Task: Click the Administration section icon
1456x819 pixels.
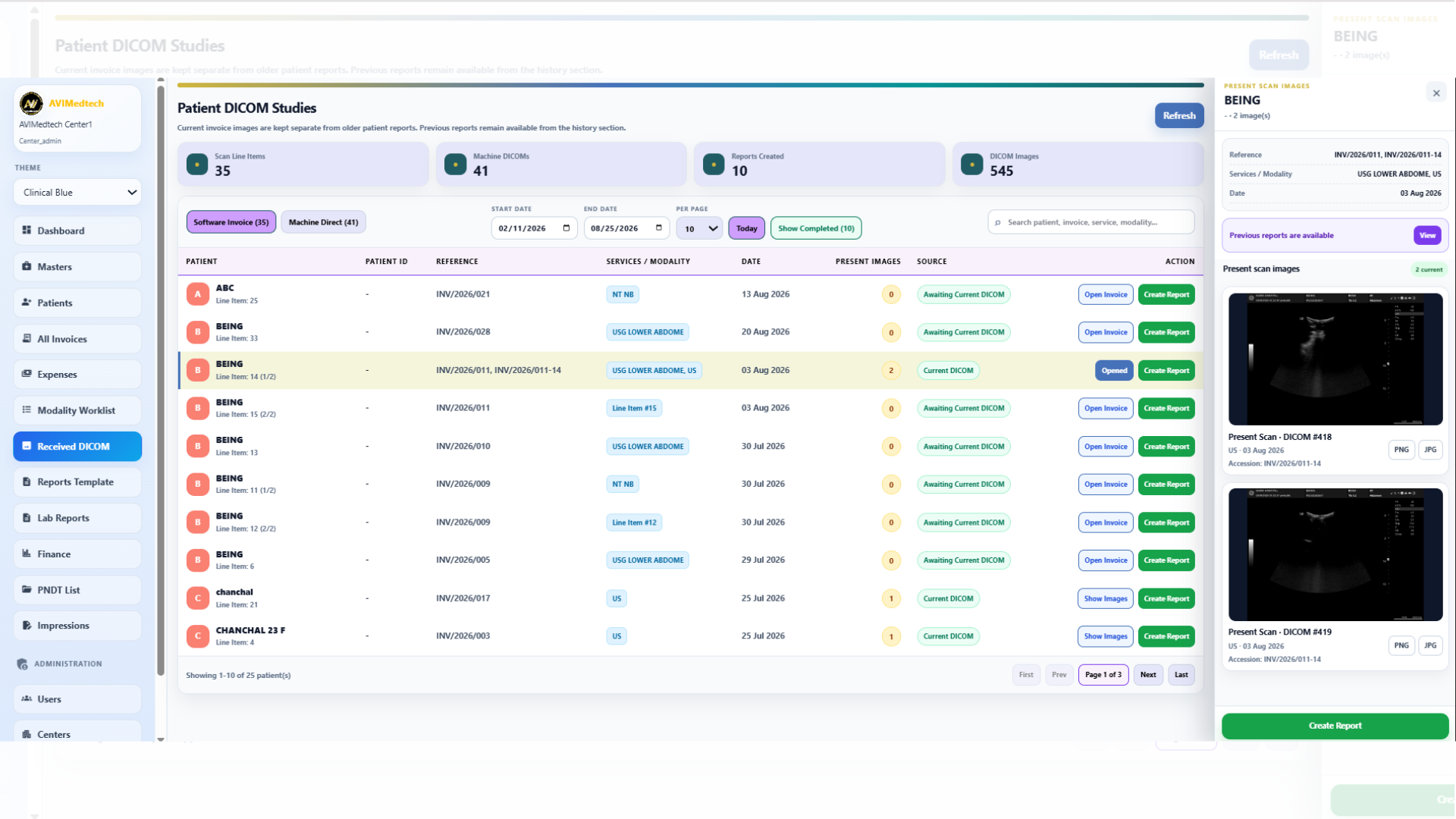Action: click(23, 664)
